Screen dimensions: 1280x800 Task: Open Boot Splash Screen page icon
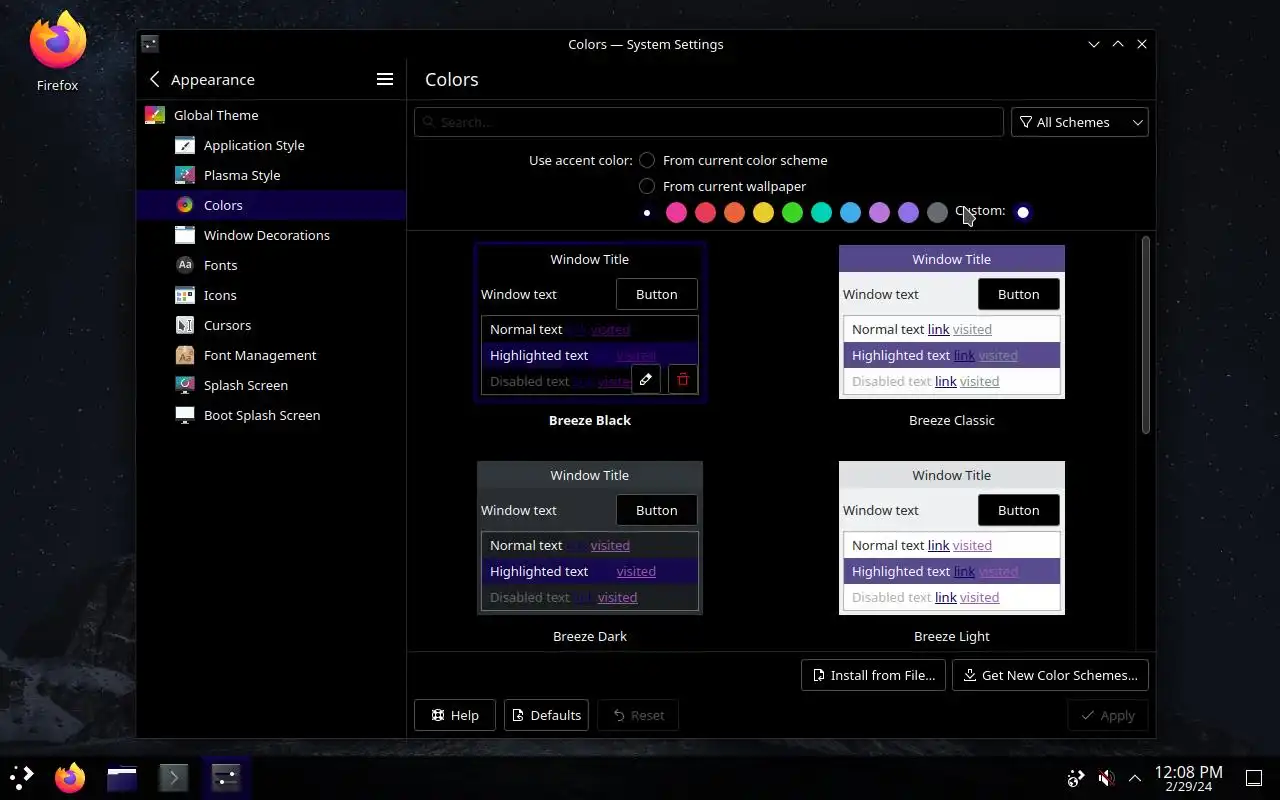(184, 415)
